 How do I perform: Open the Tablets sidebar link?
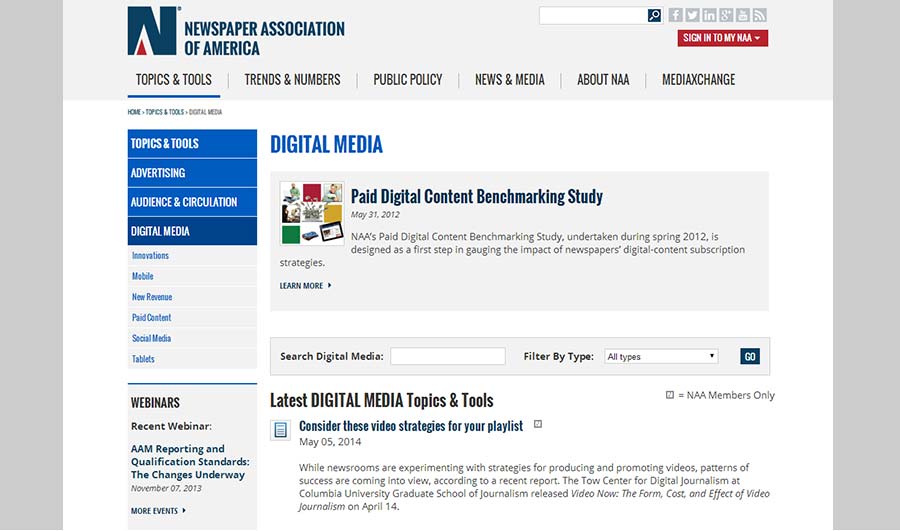(143, 359)
